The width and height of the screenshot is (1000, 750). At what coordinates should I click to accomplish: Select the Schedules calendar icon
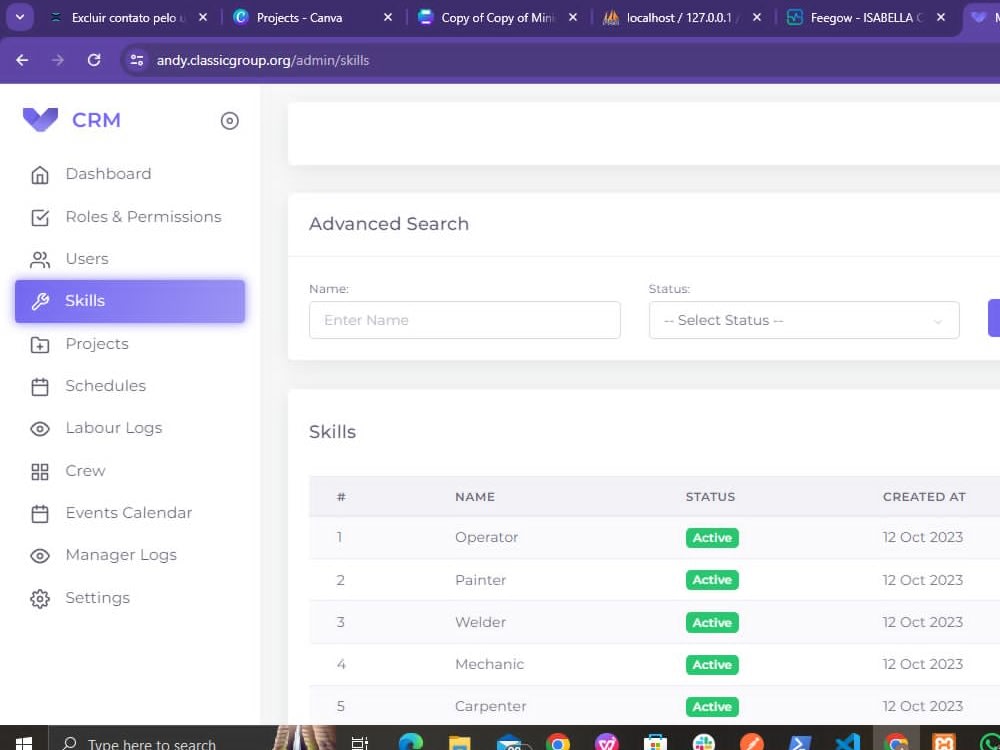40,386
